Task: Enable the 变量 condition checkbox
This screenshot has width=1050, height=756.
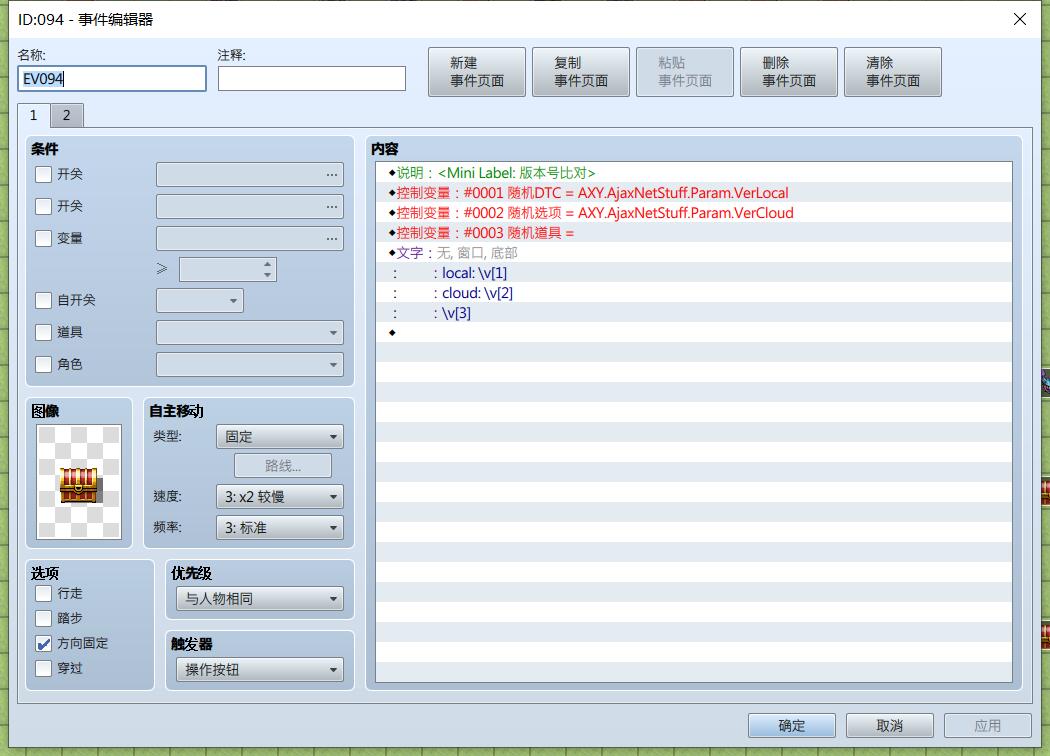Action: tap(44, 238)
